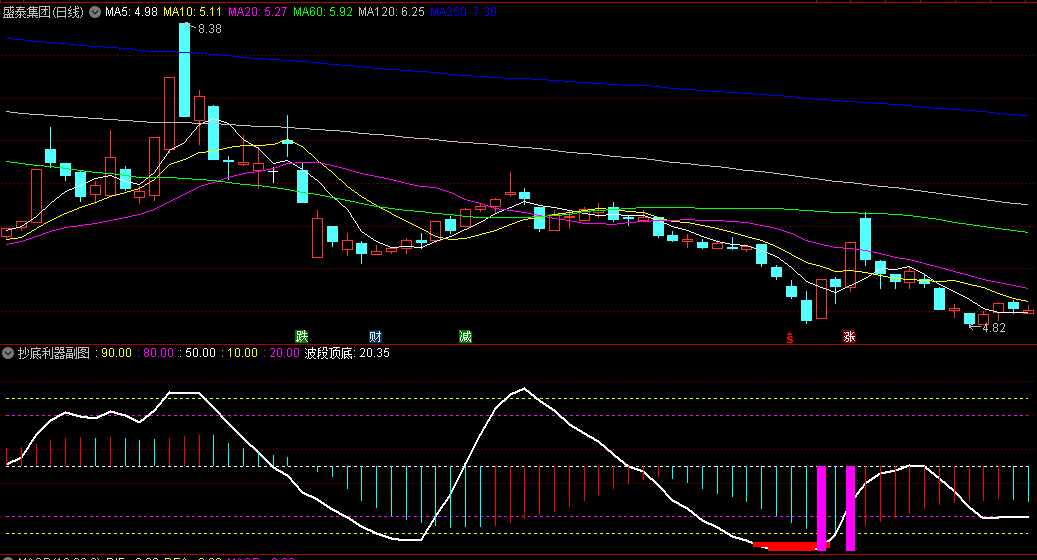This screenshot has height=560, width=1037.
Task: Click the red $ marker icon
Action: 790,337
